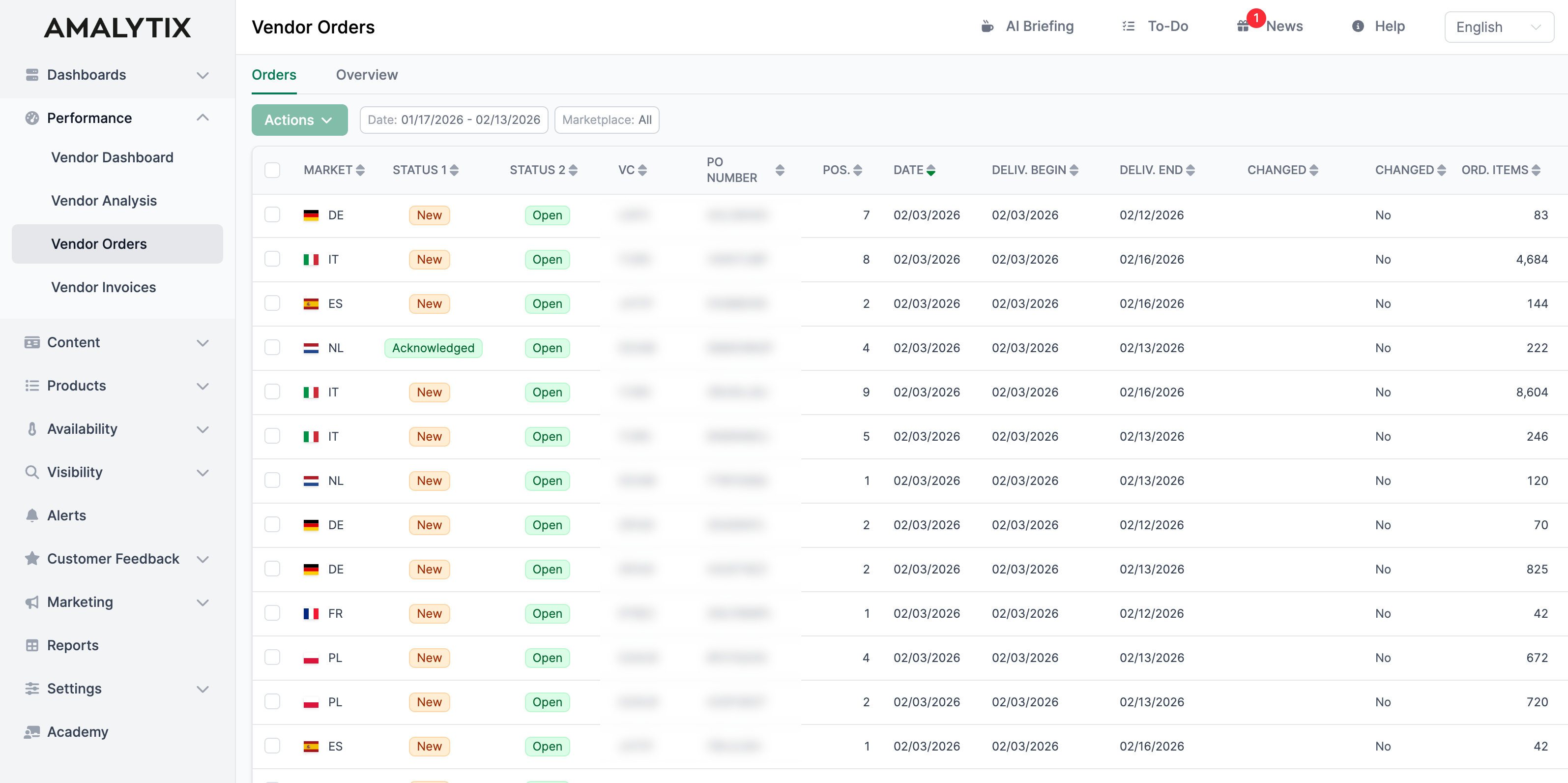Image resolution: width=1568 pixels, height=783 pixels.
Task: Check the first DE order row
Action: tap(272, 214)
